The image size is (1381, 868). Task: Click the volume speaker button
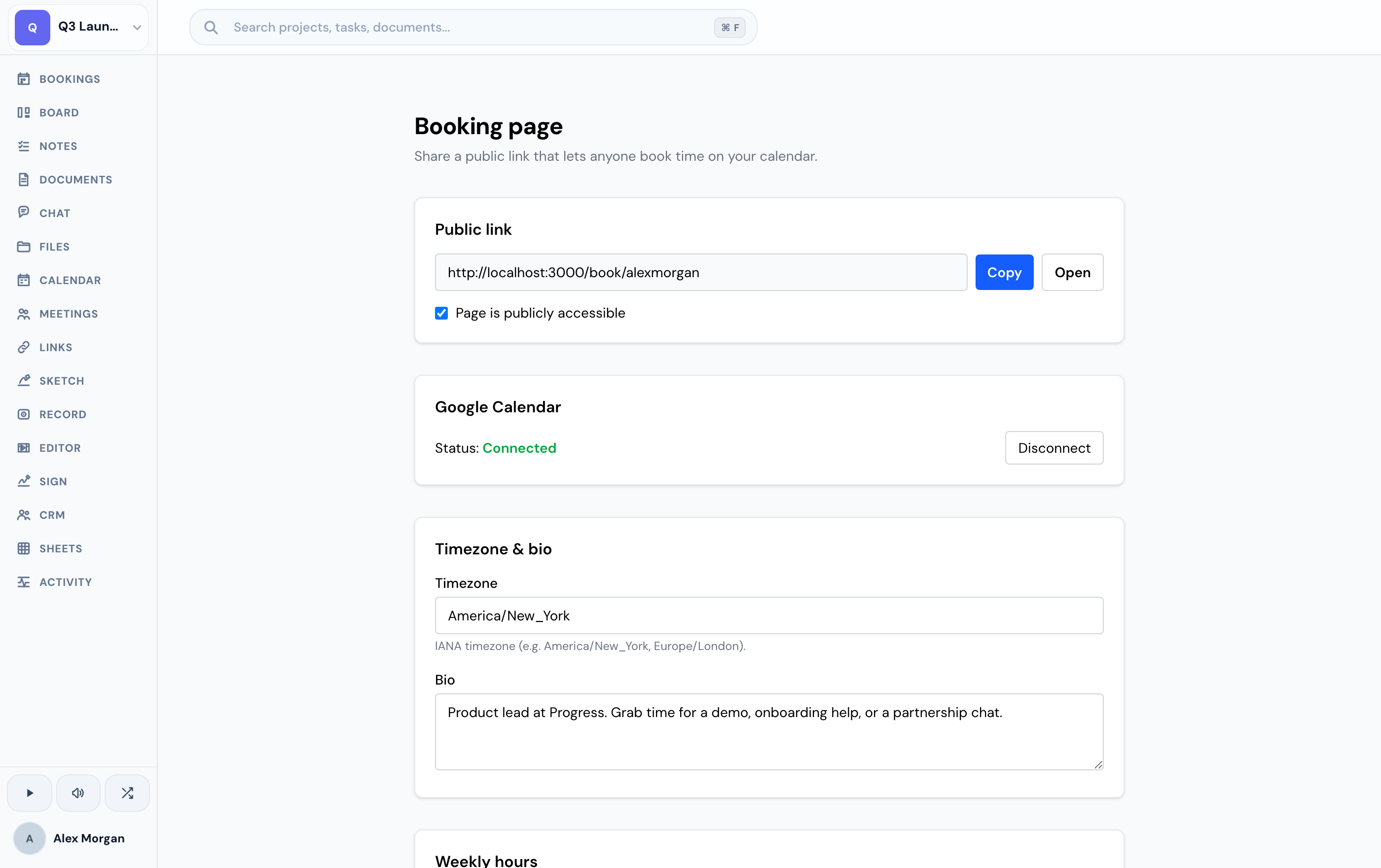(78, 793)
